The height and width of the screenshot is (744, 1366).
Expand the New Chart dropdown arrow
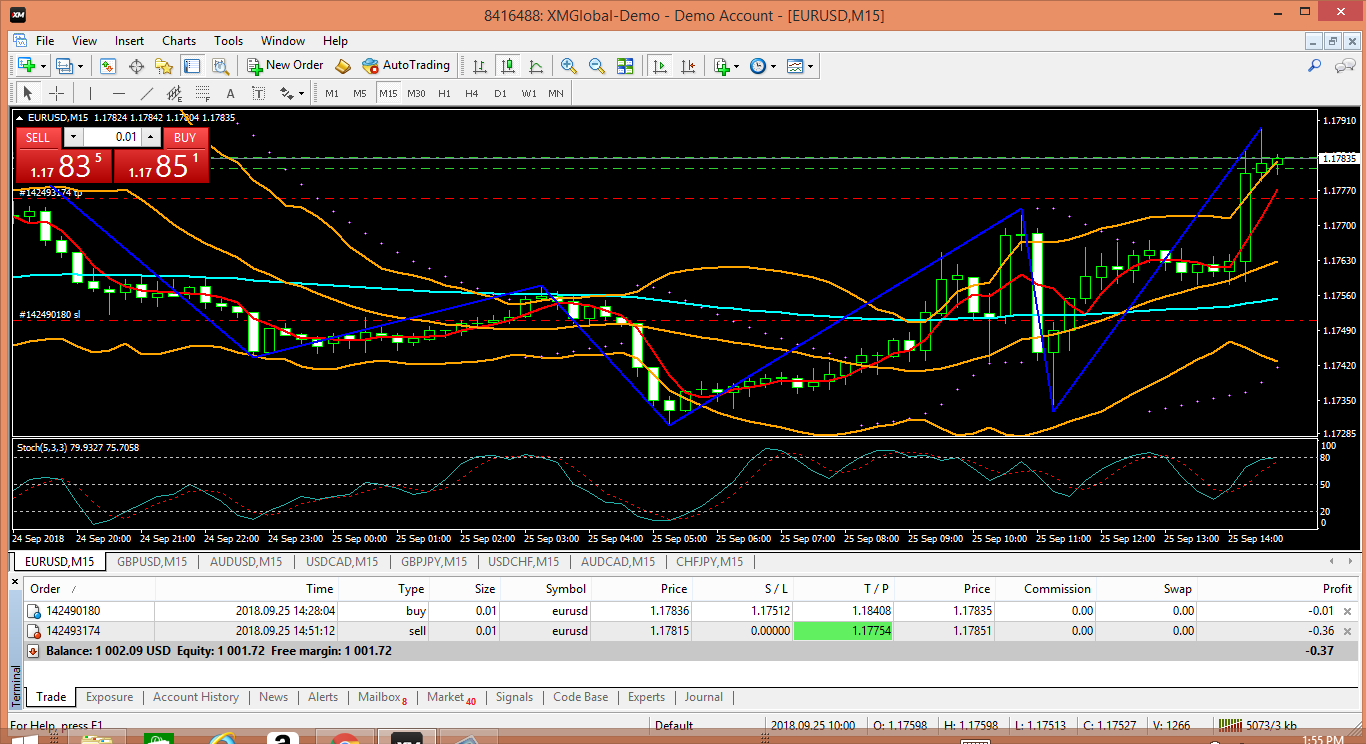[44, 66]
